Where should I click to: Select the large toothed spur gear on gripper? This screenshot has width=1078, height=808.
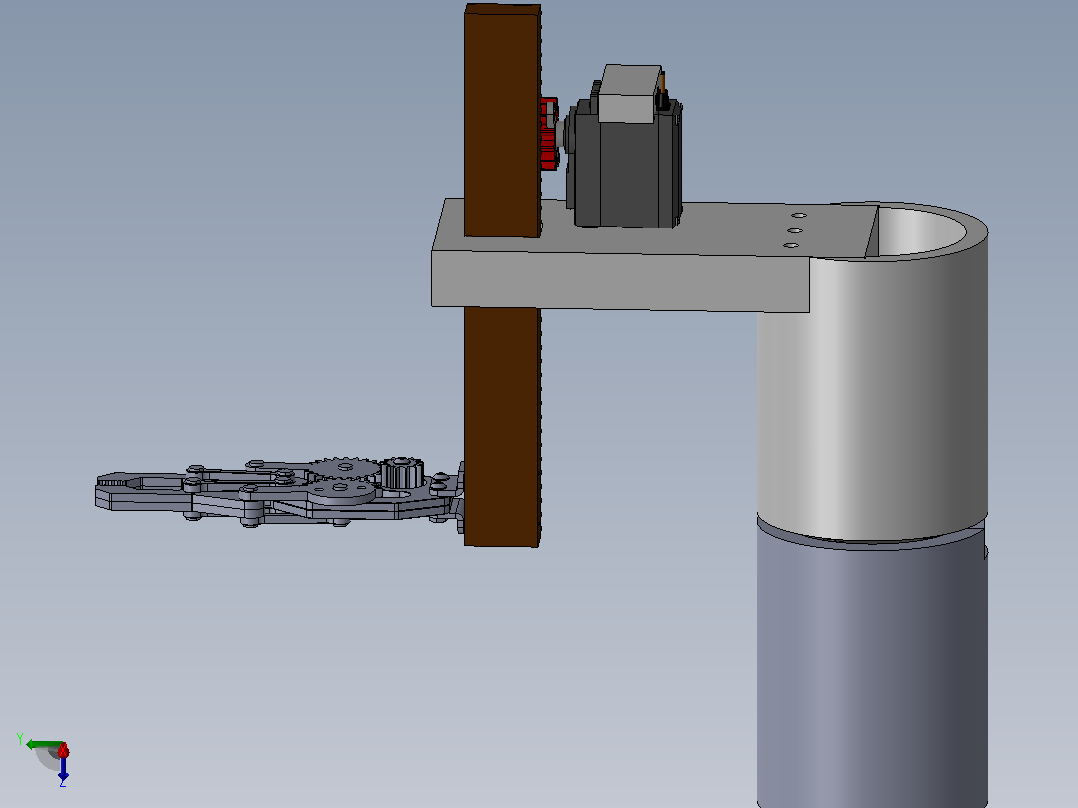tap(342, 468)
